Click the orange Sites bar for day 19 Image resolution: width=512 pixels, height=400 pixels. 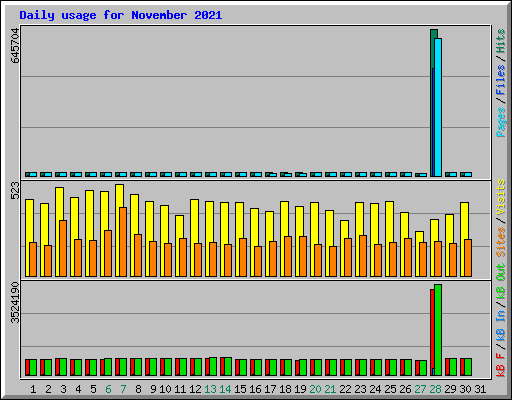coord(303,256)
